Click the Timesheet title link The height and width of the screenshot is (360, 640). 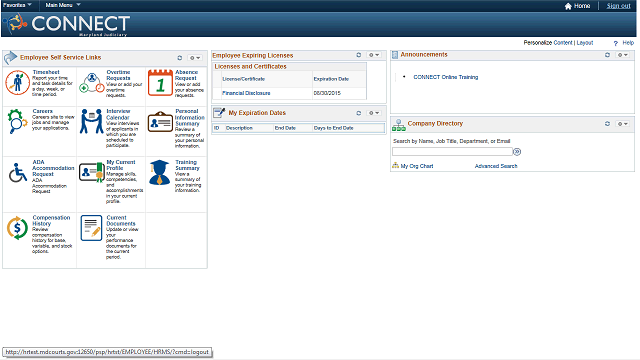click(46, 72)
